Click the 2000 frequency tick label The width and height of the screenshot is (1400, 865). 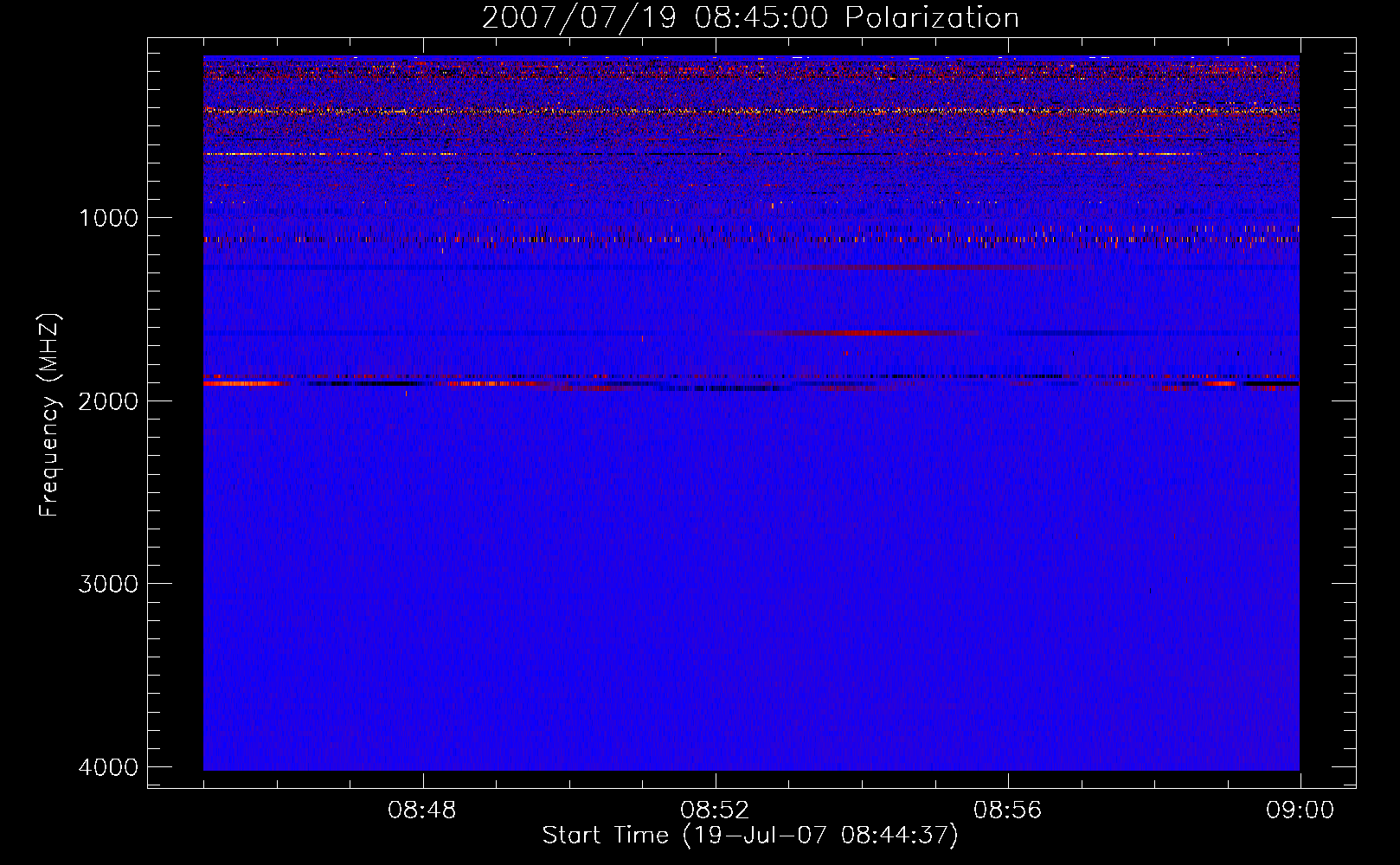tap(108, 400)
